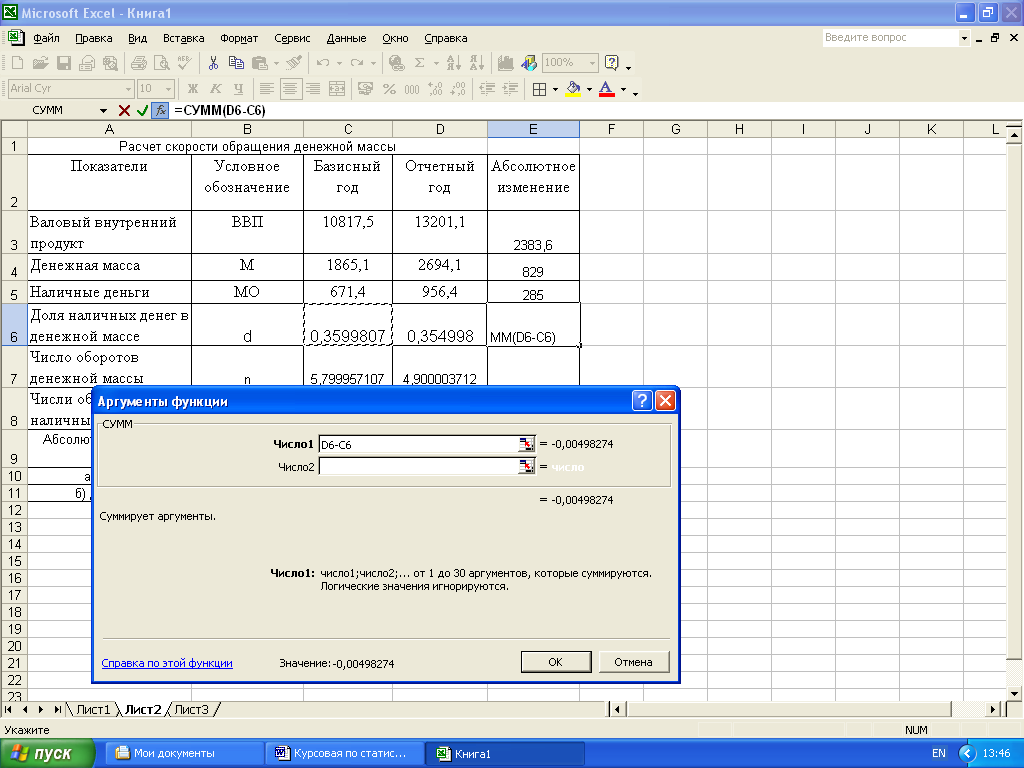The height and width of the screenshot is (768, 1024).
Task: Increase indent icon
Action: tap(510, 89)
